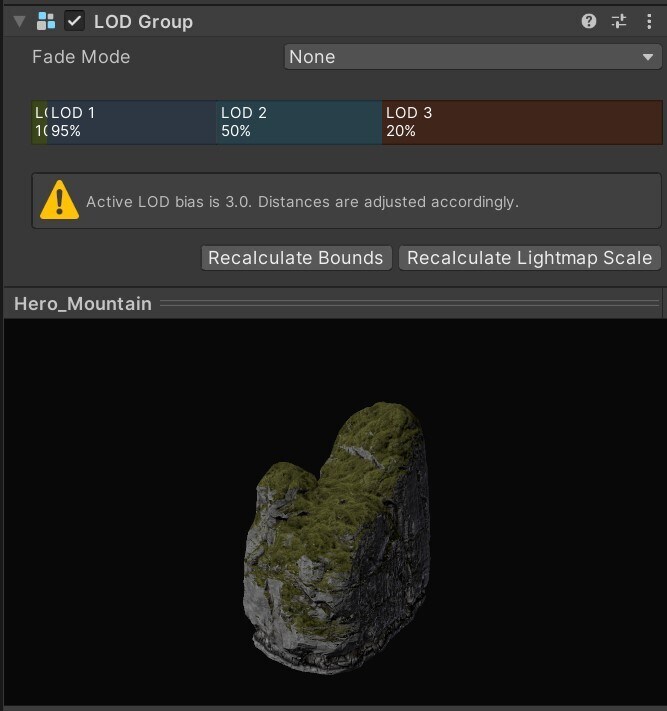Select the LOD 3 20% segment
This screenshot has width=667, height=711.
522,122
